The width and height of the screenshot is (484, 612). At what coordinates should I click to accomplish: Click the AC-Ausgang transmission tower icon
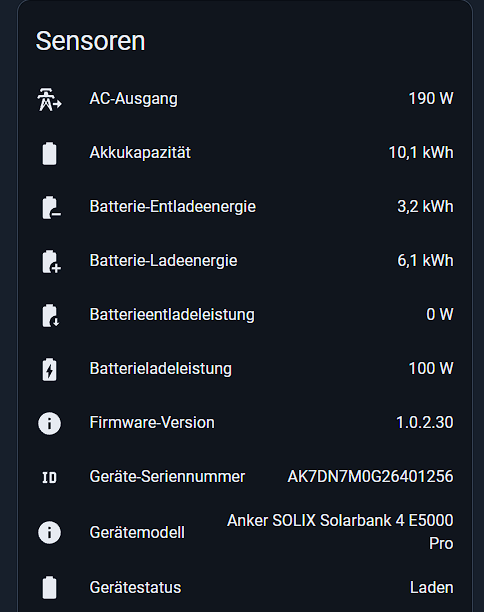click(49, 99)
